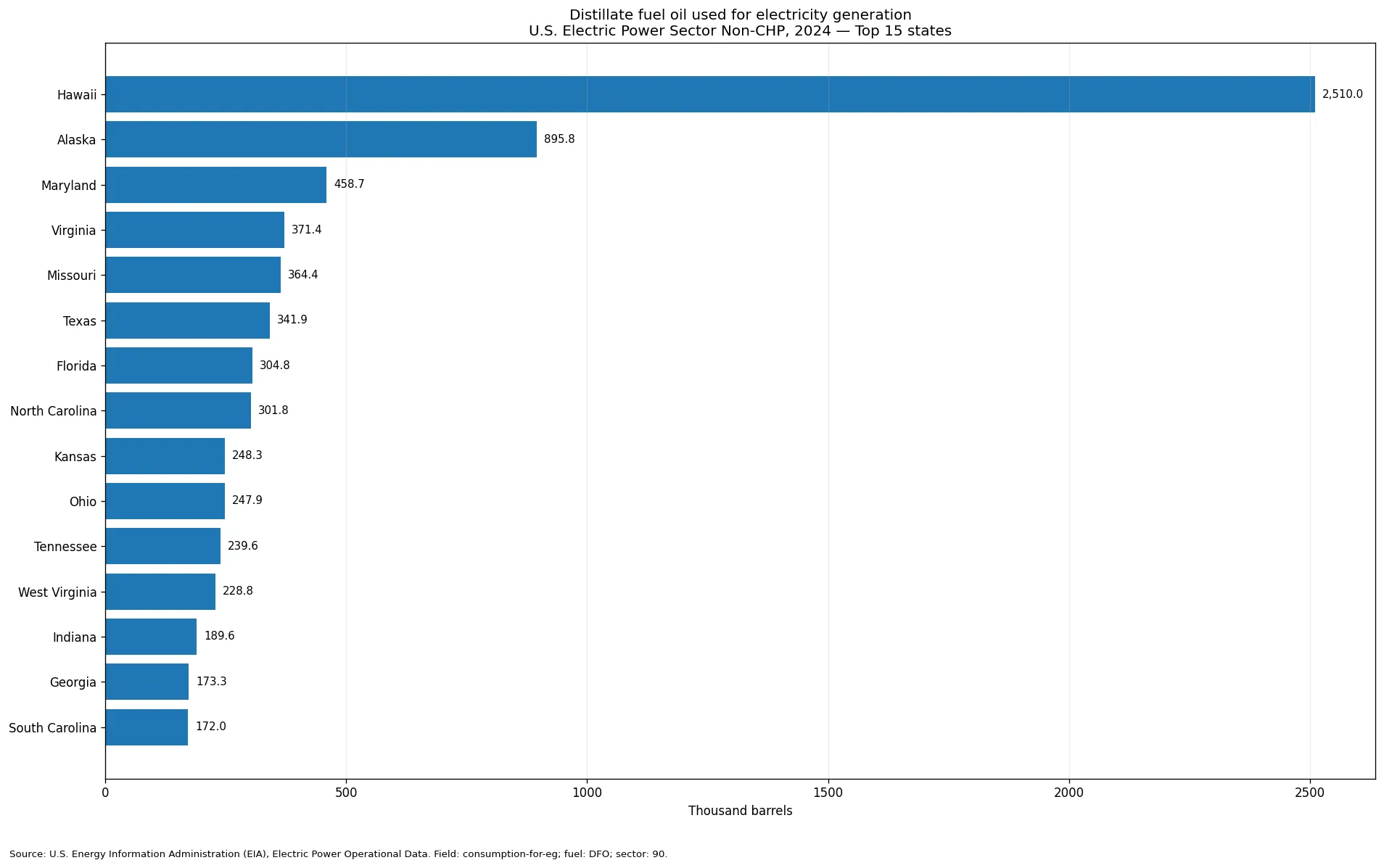Click the Alaska bar
1384x868 pixels.
pos(321,139)
